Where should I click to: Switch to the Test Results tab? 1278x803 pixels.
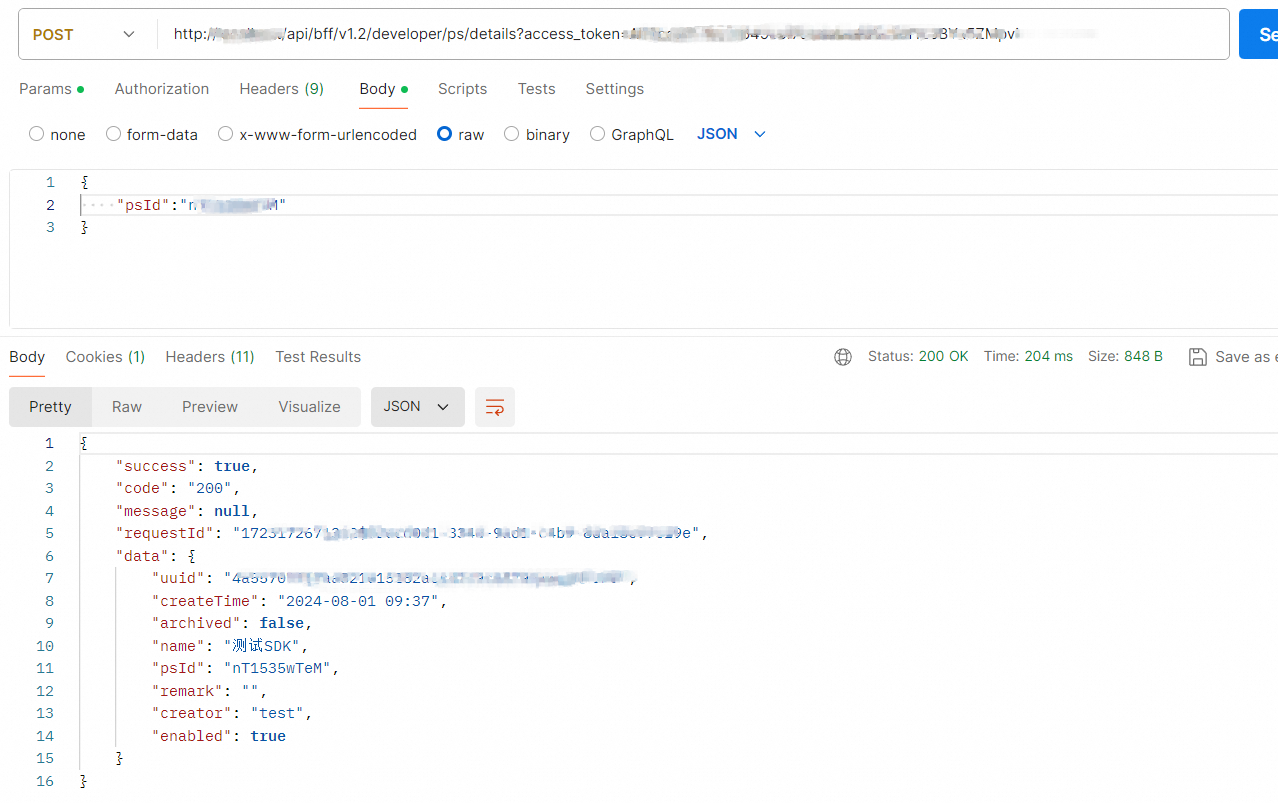tap(318, 357)
